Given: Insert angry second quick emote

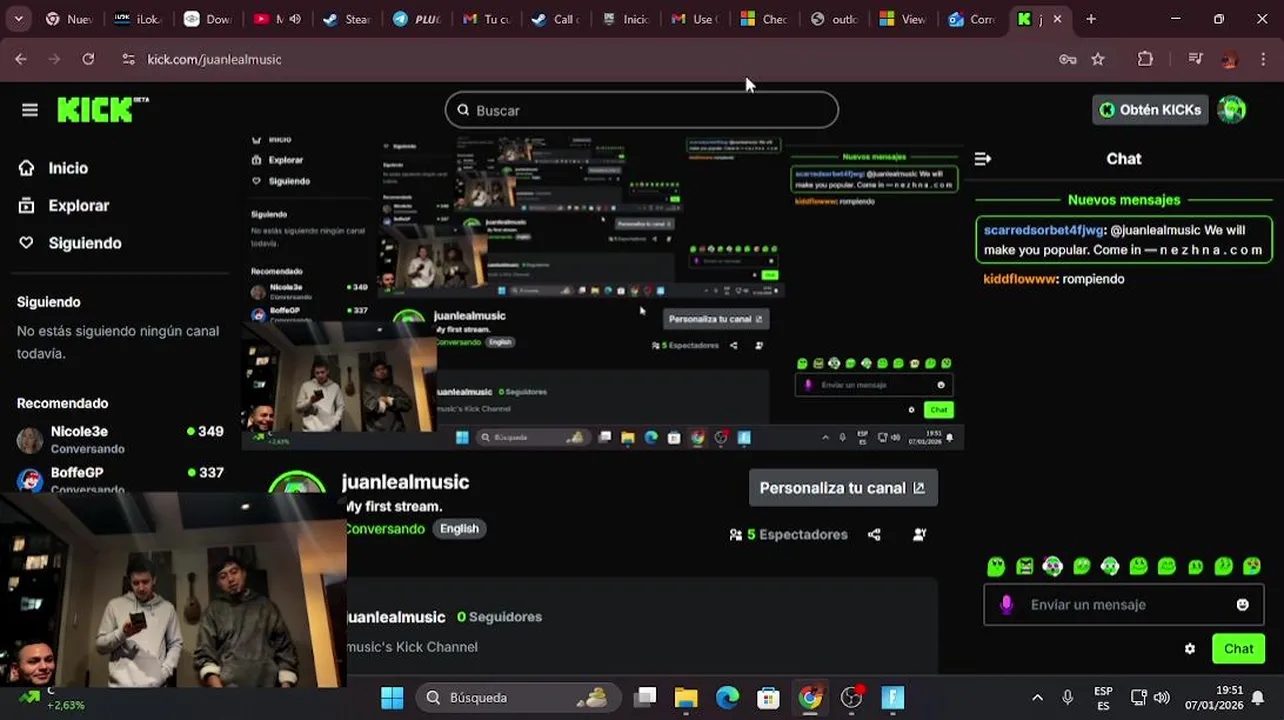Looking at the screenshot, I should click(1025, 566).
